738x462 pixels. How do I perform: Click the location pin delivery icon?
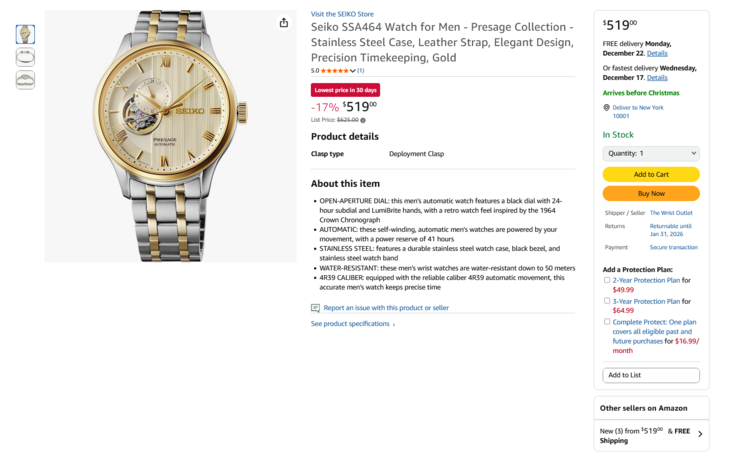(x=606, y=107)
